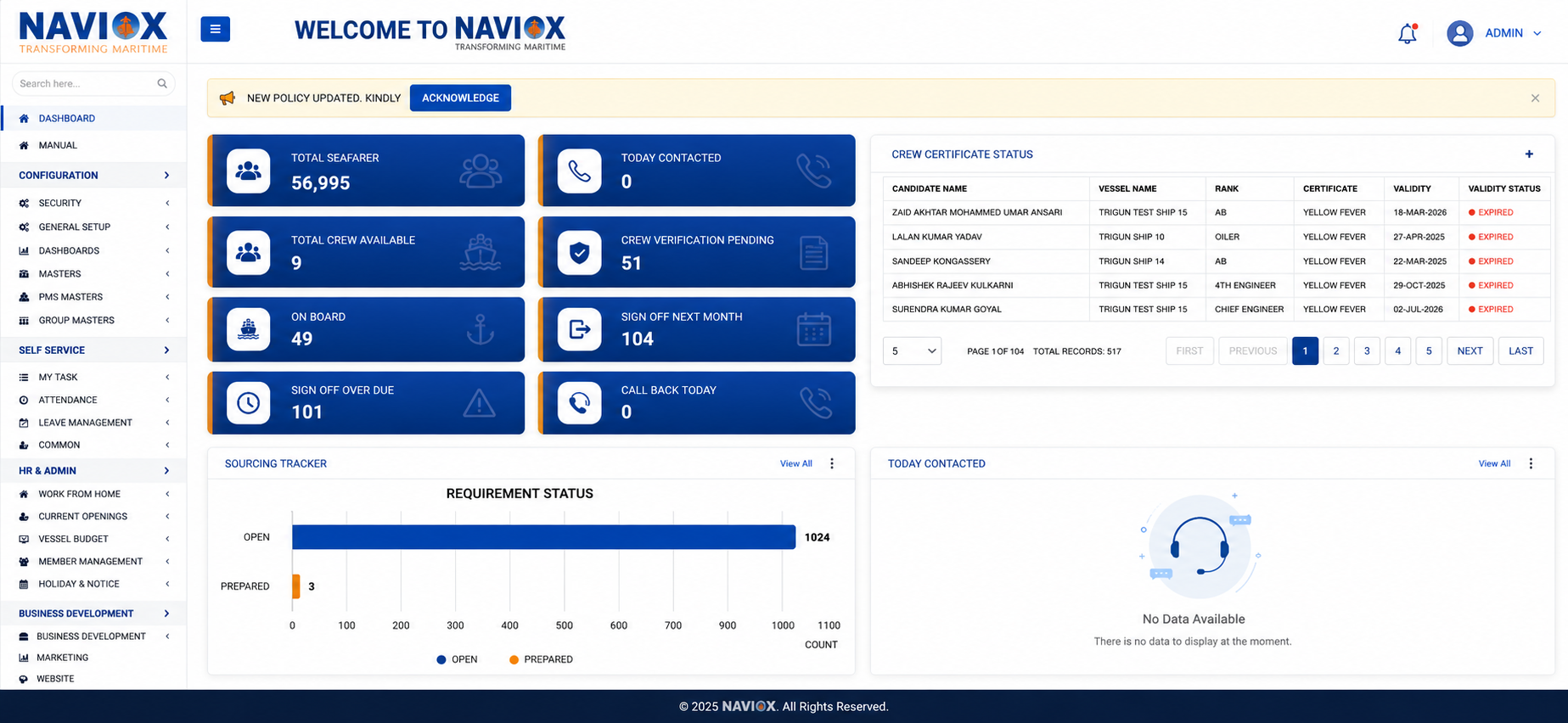Click the Sign Off Over Due clock icon

pos(248,403)
